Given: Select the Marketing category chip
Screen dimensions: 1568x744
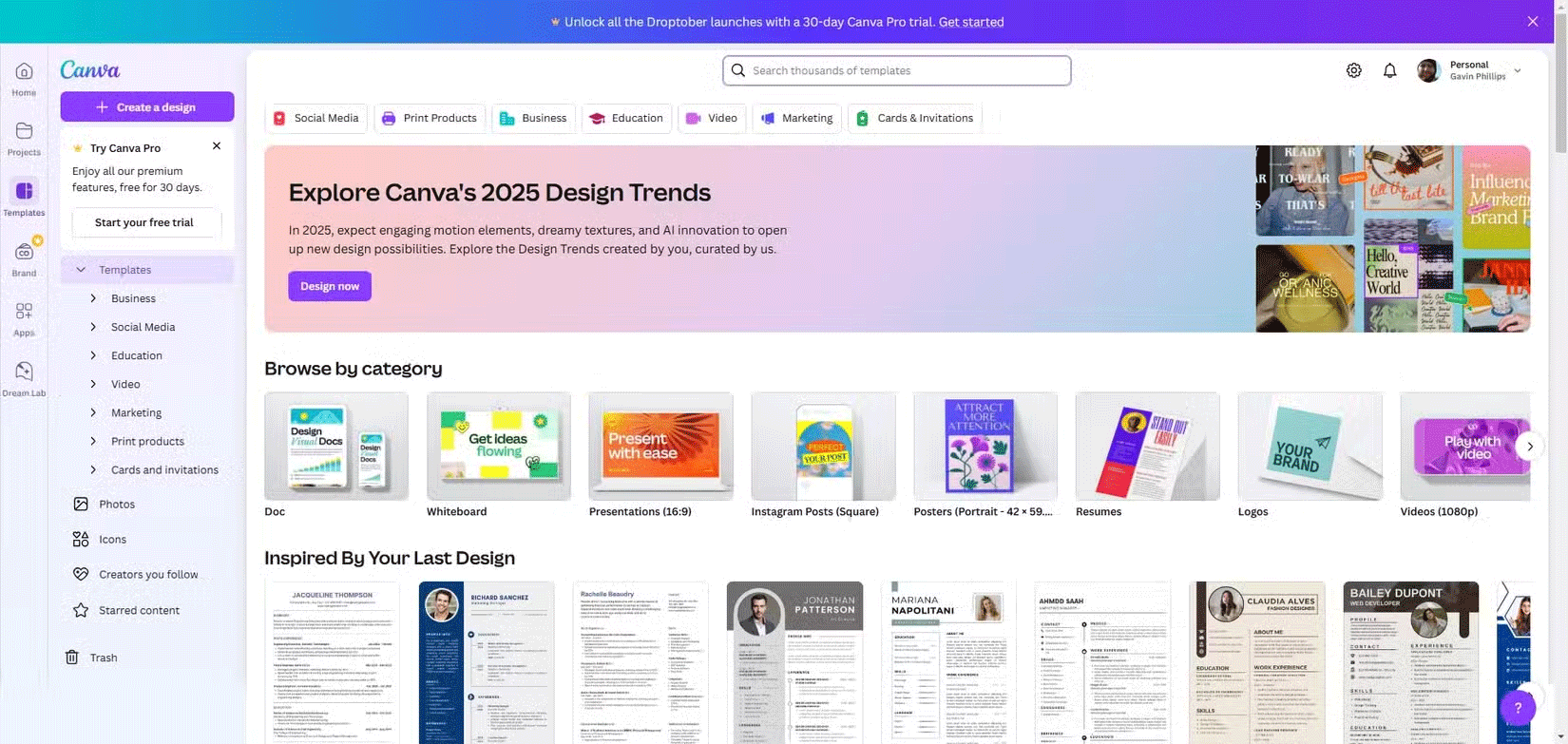Looking at the screenshot, I should pos(797,118).
